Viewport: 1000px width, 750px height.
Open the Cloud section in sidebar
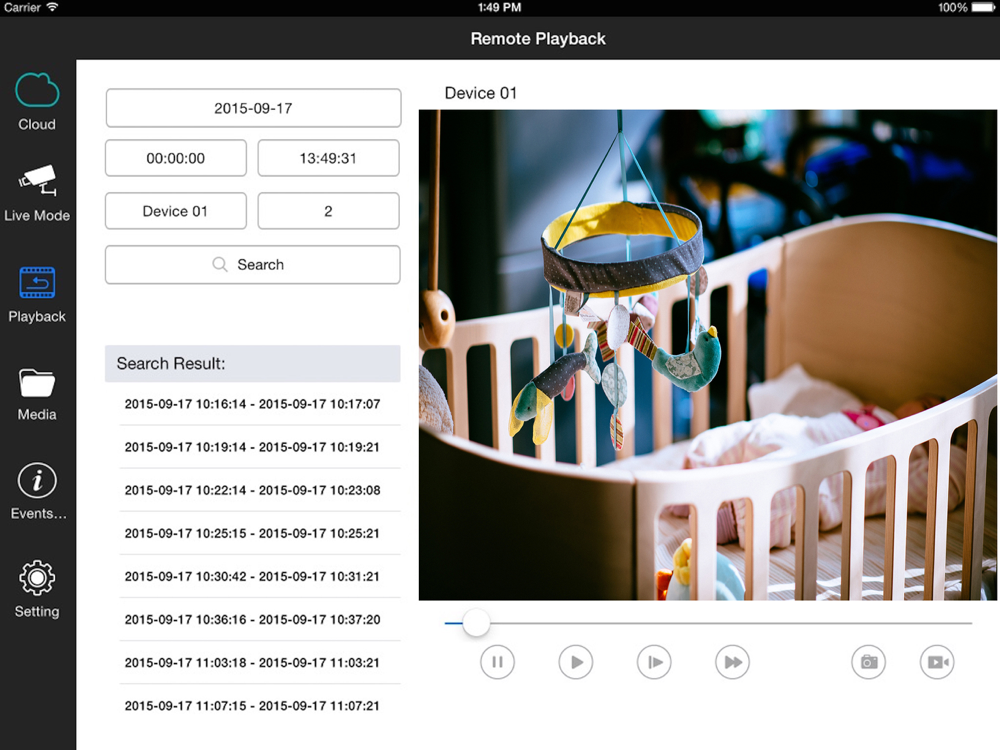coord(37,102)
